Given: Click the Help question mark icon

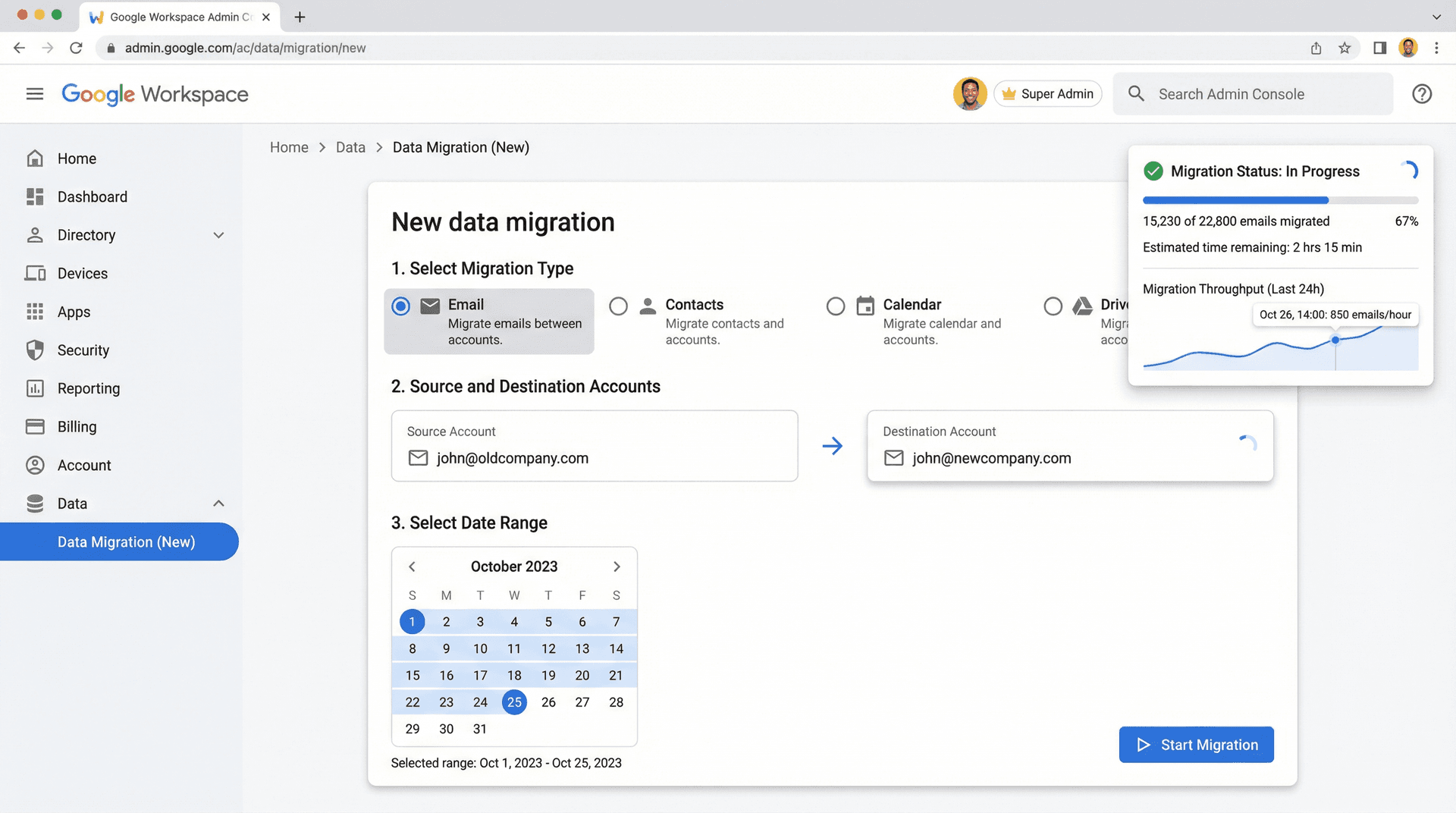Looking at the screenshot, I should coord(1422,93).
